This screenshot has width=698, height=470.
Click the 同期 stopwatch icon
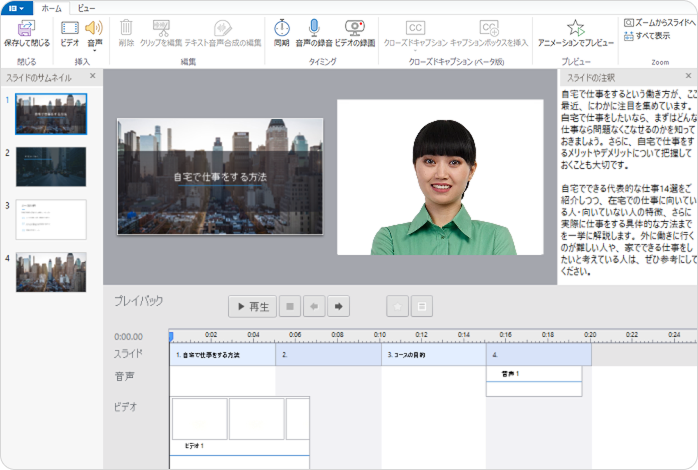pyautogui.click(x=282, y=28)
